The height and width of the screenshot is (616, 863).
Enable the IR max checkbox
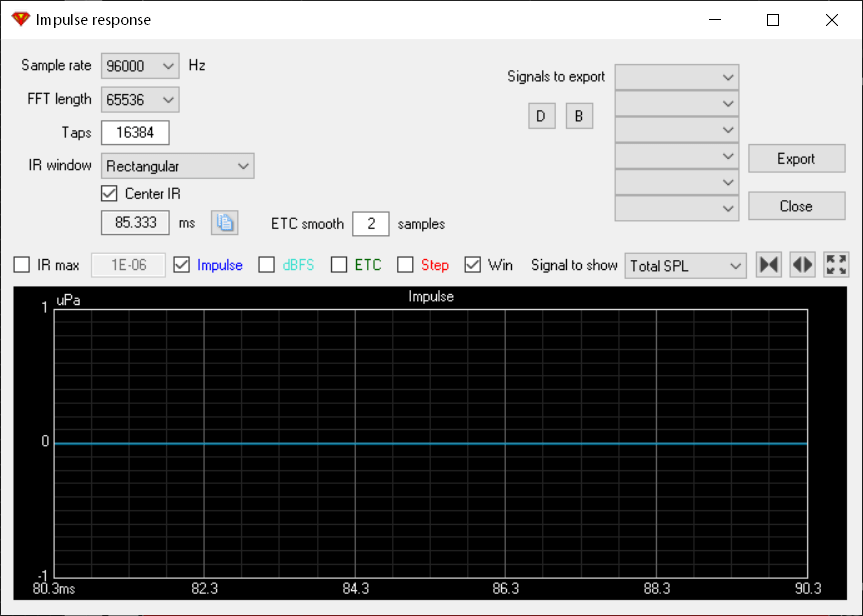pos(21,265)
